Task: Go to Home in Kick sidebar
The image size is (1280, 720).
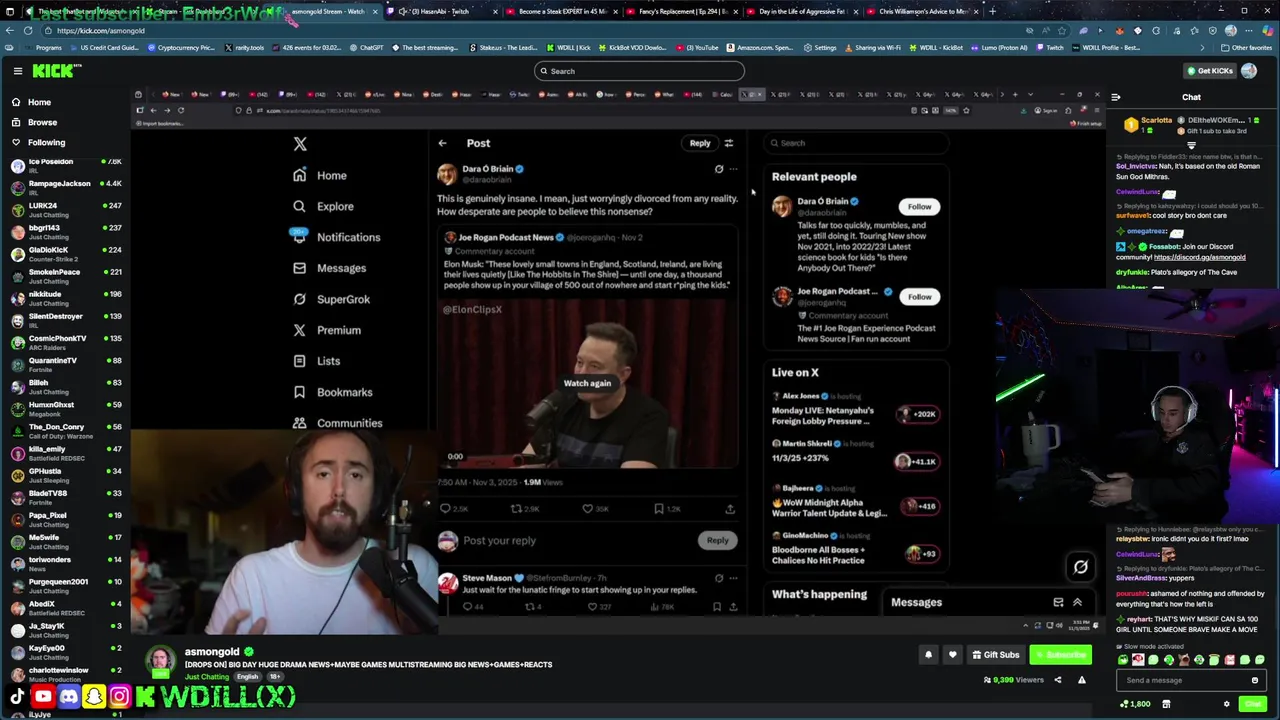Action: (39, 102)
